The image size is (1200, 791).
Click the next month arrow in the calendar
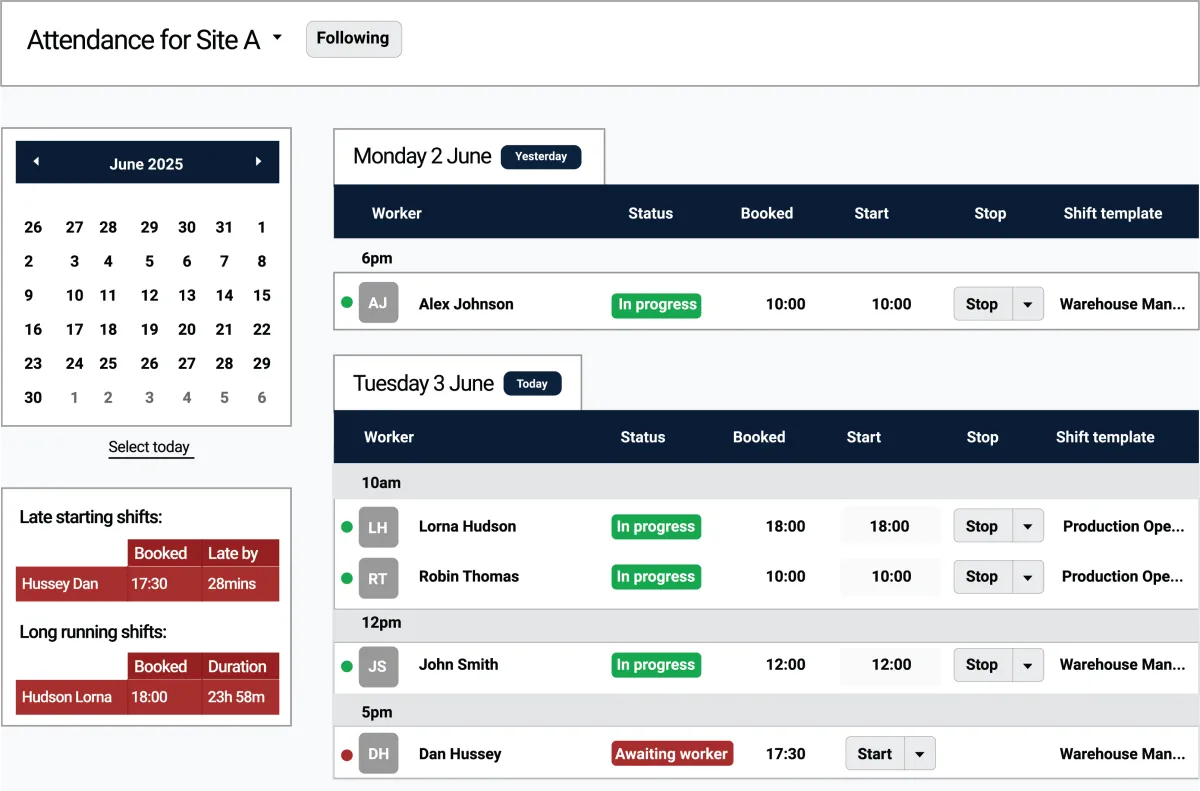259,162
